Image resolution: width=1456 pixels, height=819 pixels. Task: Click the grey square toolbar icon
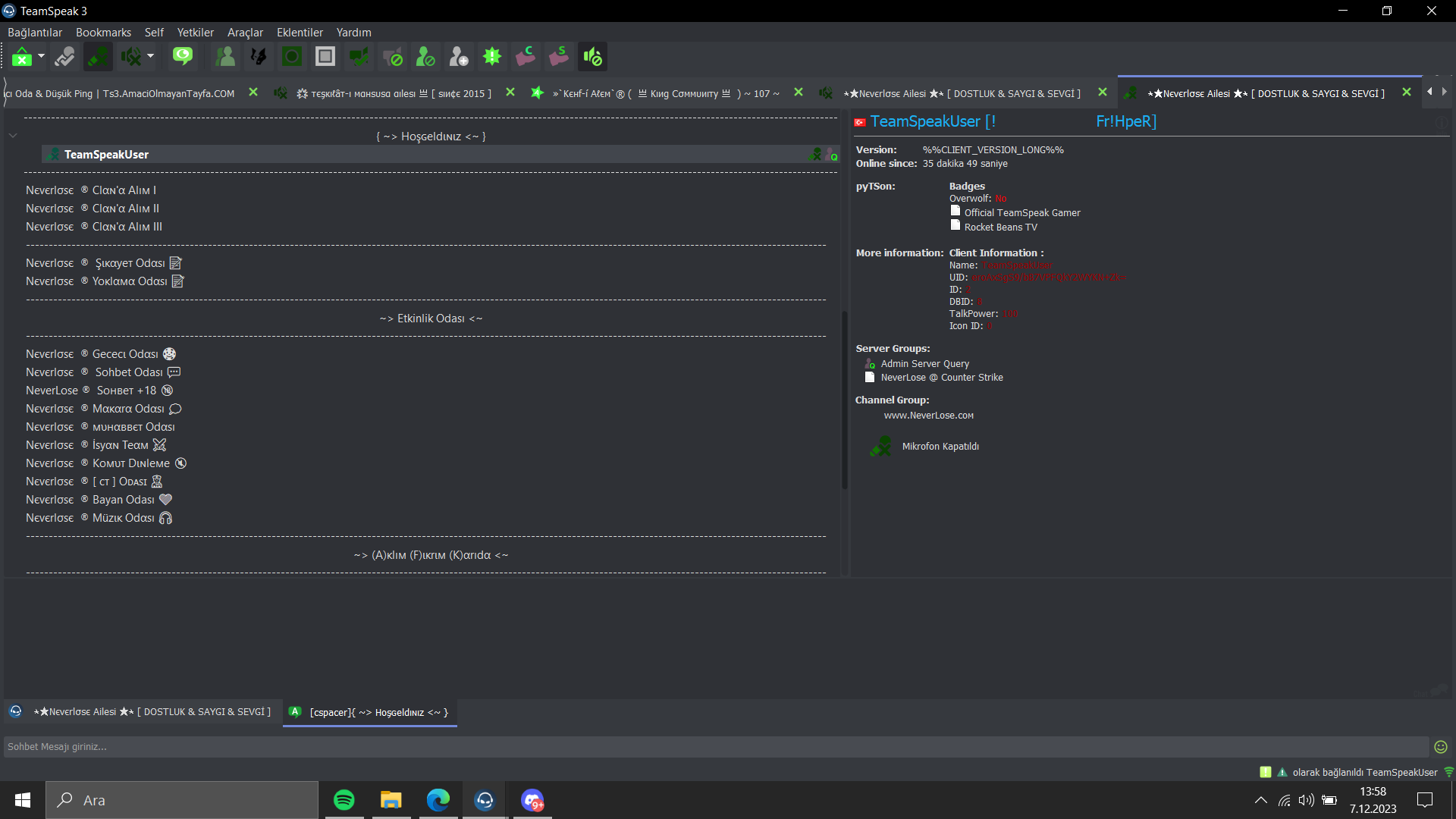325,57
